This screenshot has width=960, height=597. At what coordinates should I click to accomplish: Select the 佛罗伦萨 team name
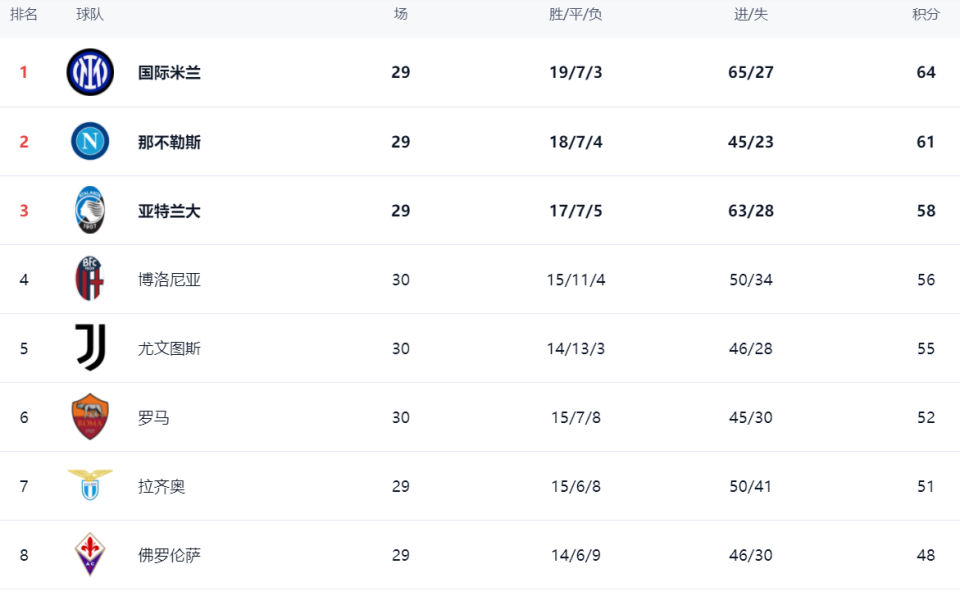click(x=169, y=555)
